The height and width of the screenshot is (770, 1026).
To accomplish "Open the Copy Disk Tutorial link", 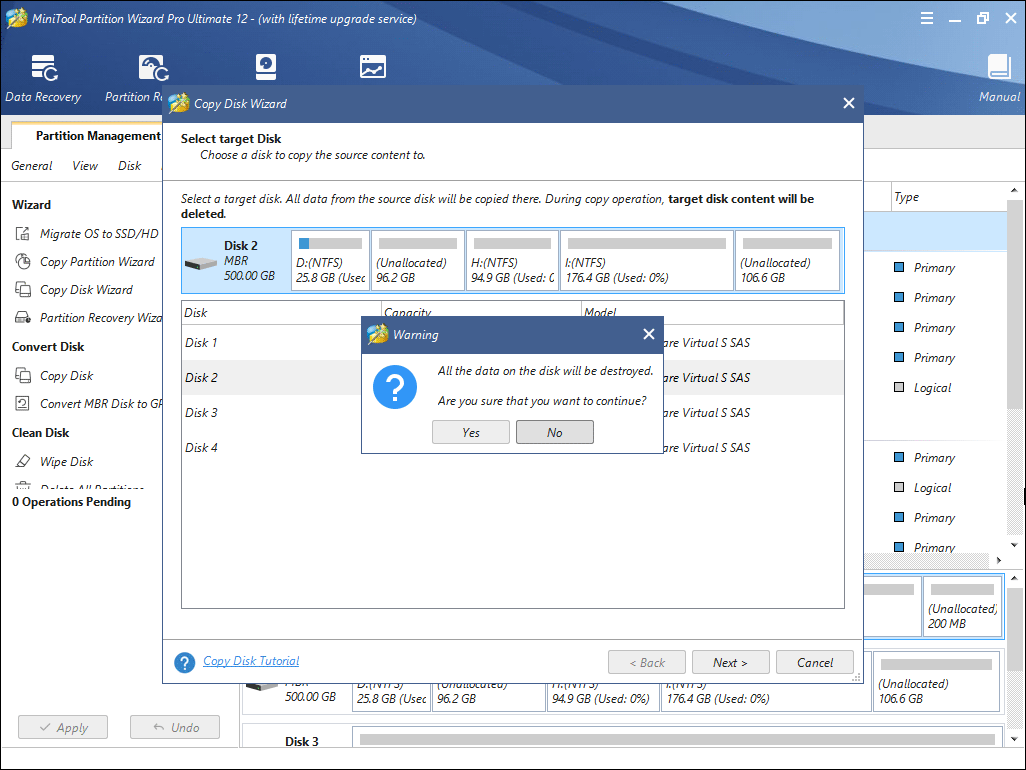I will tap(251, 661).
